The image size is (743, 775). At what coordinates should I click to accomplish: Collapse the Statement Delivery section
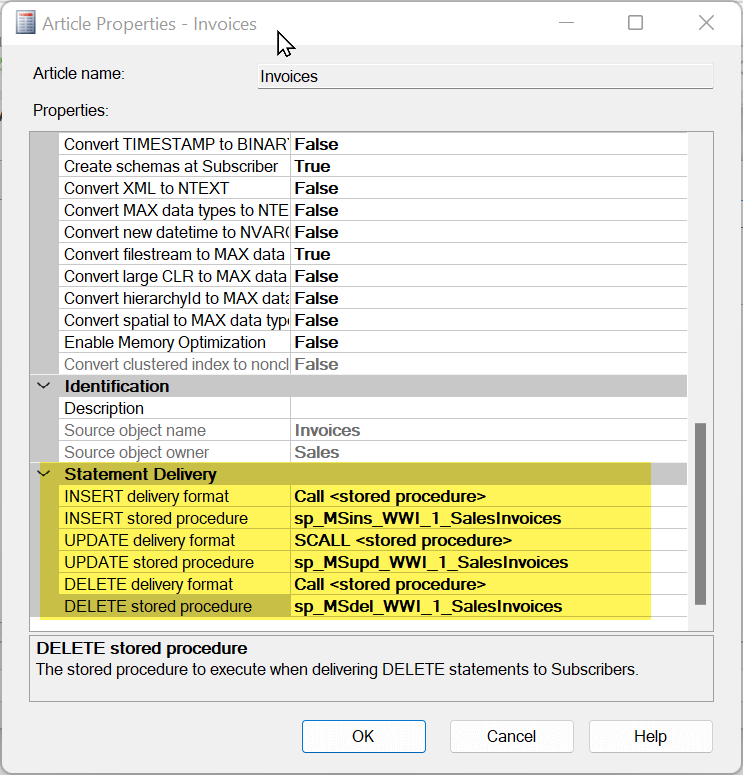(x=44, y=474)
